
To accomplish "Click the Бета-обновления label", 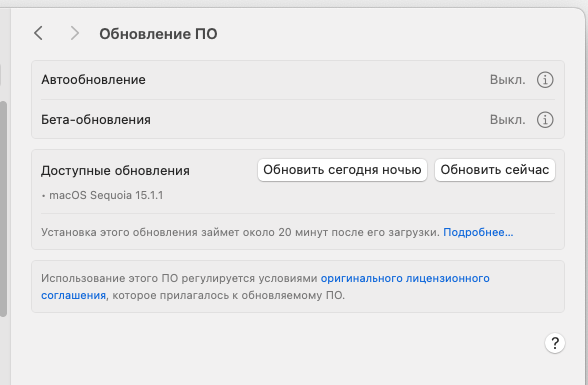I will [x=96, y=120].
